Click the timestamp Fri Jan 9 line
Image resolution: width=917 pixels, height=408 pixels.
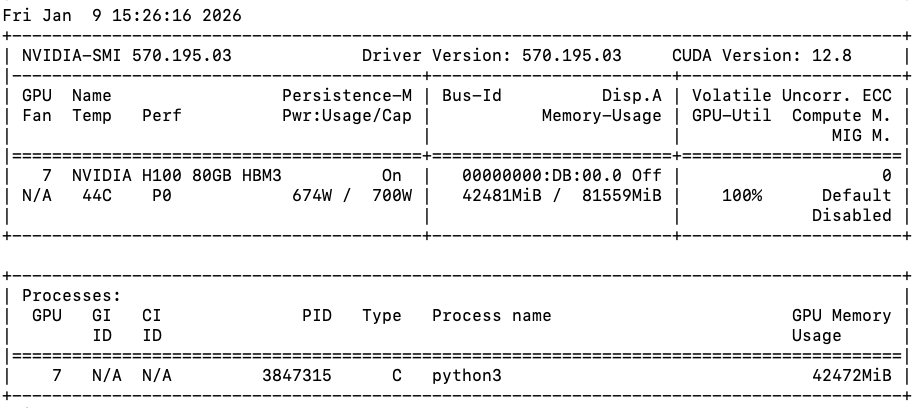[122, 16]
